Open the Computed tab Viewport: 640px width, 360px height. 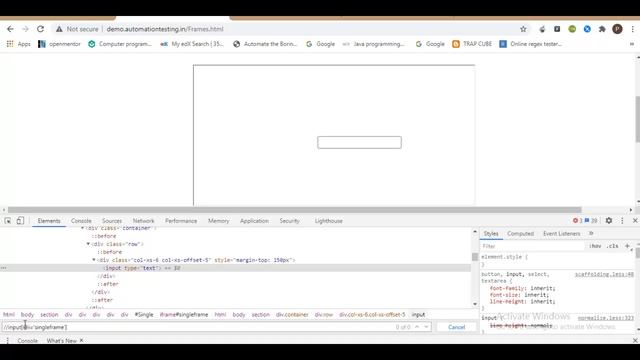pyautogui.click(x=520, y=233)
